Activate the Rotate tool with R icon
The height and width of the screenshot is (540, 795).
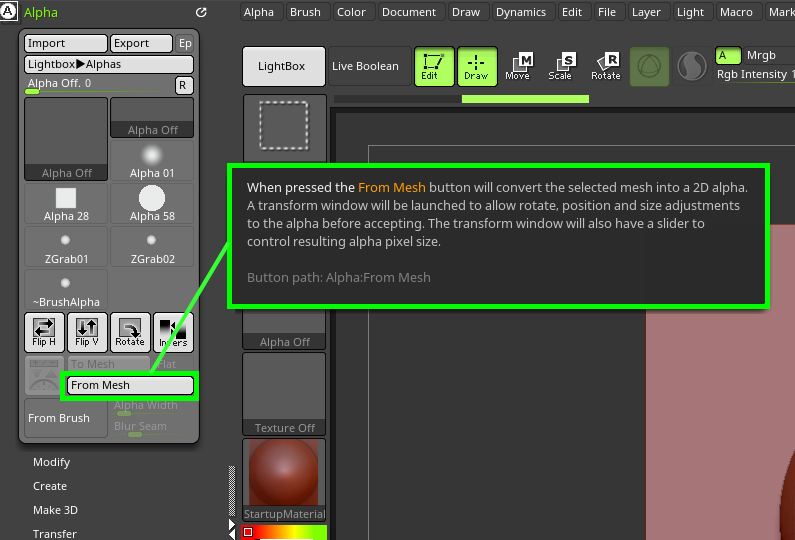click(605, 66)
